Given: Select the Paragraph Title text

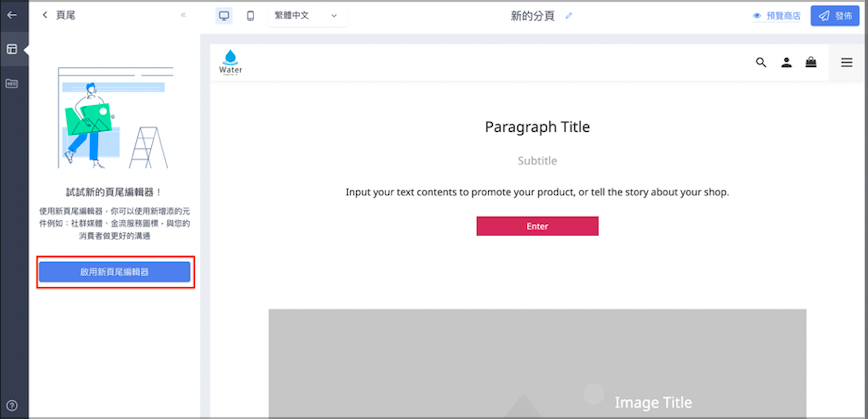Looking at the screenshot, I should [538, 127].
